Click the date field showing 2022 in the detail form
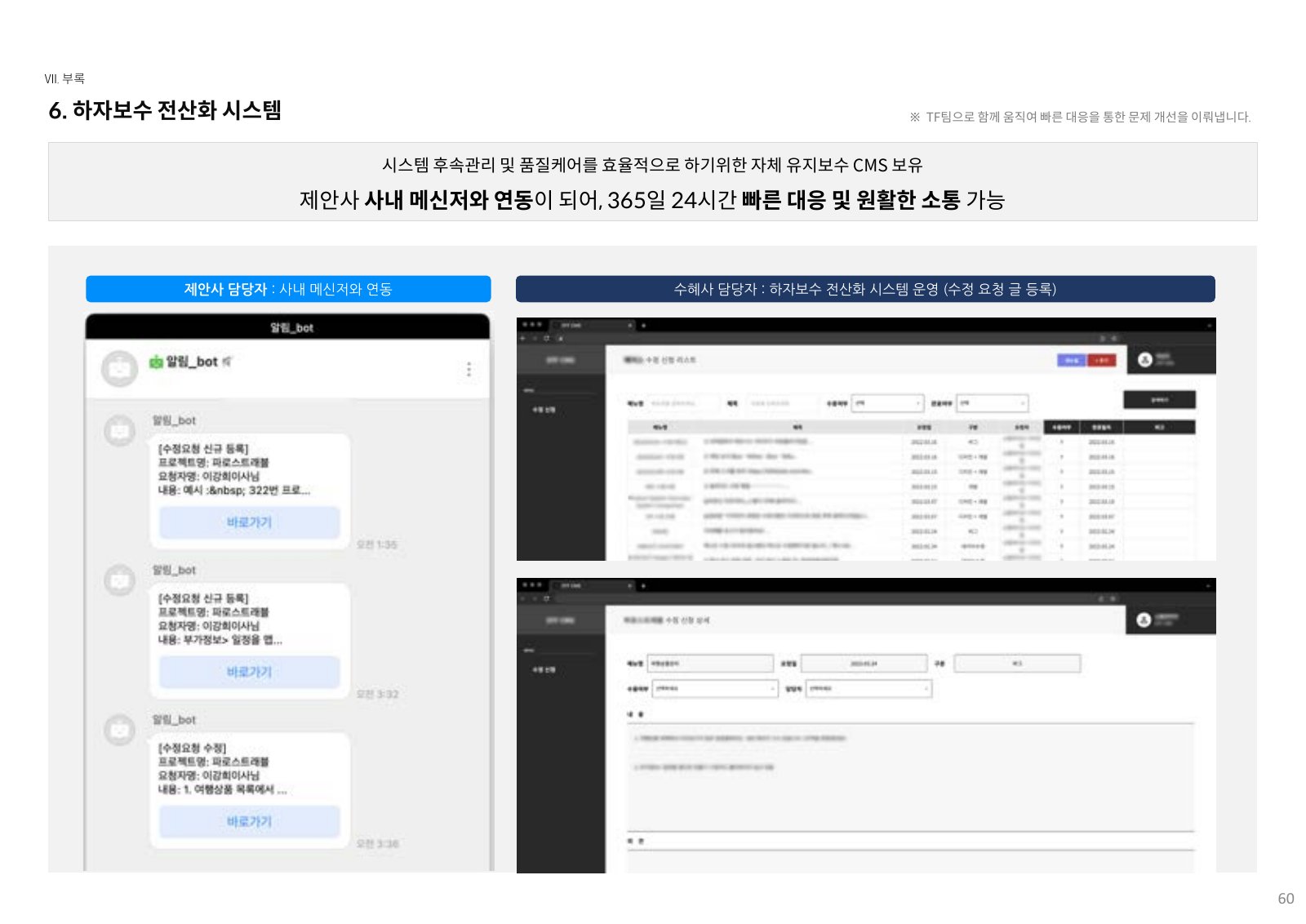The height and width of the screenshot is (924, 1306). tap(864, 664)
